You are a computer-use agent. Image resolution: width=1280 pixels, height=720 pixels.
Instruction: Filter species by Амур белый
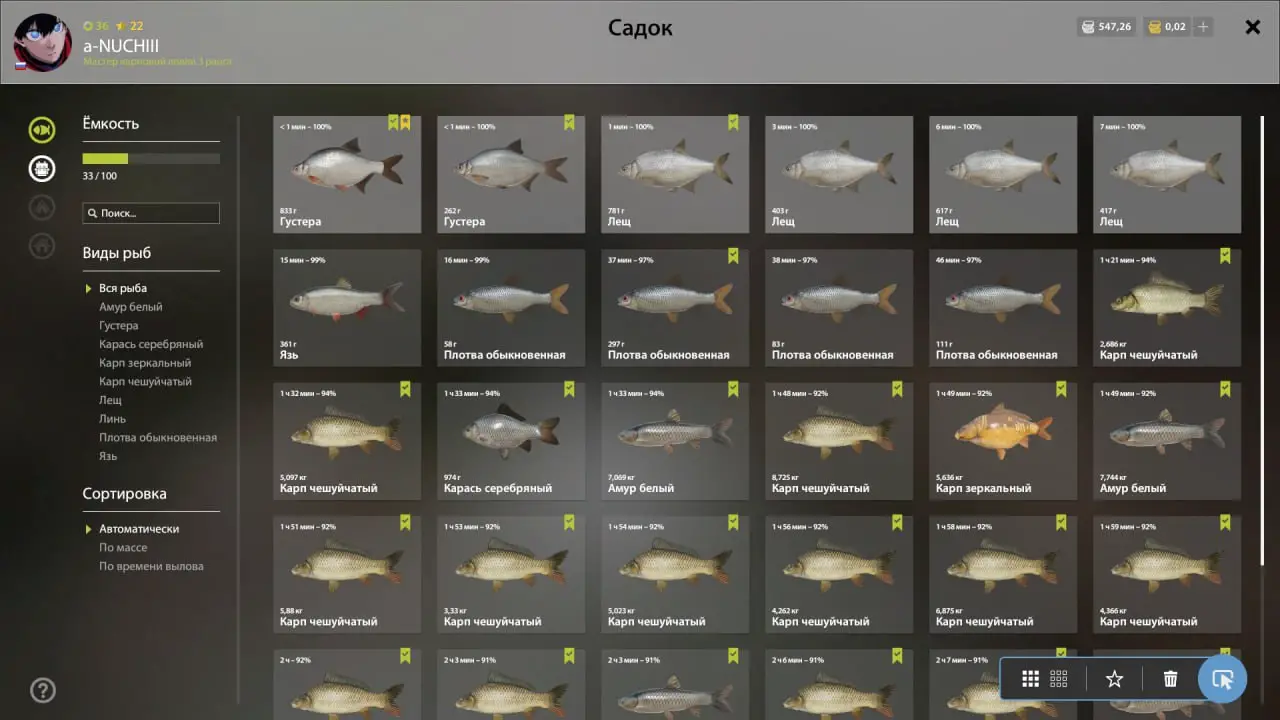131,307
